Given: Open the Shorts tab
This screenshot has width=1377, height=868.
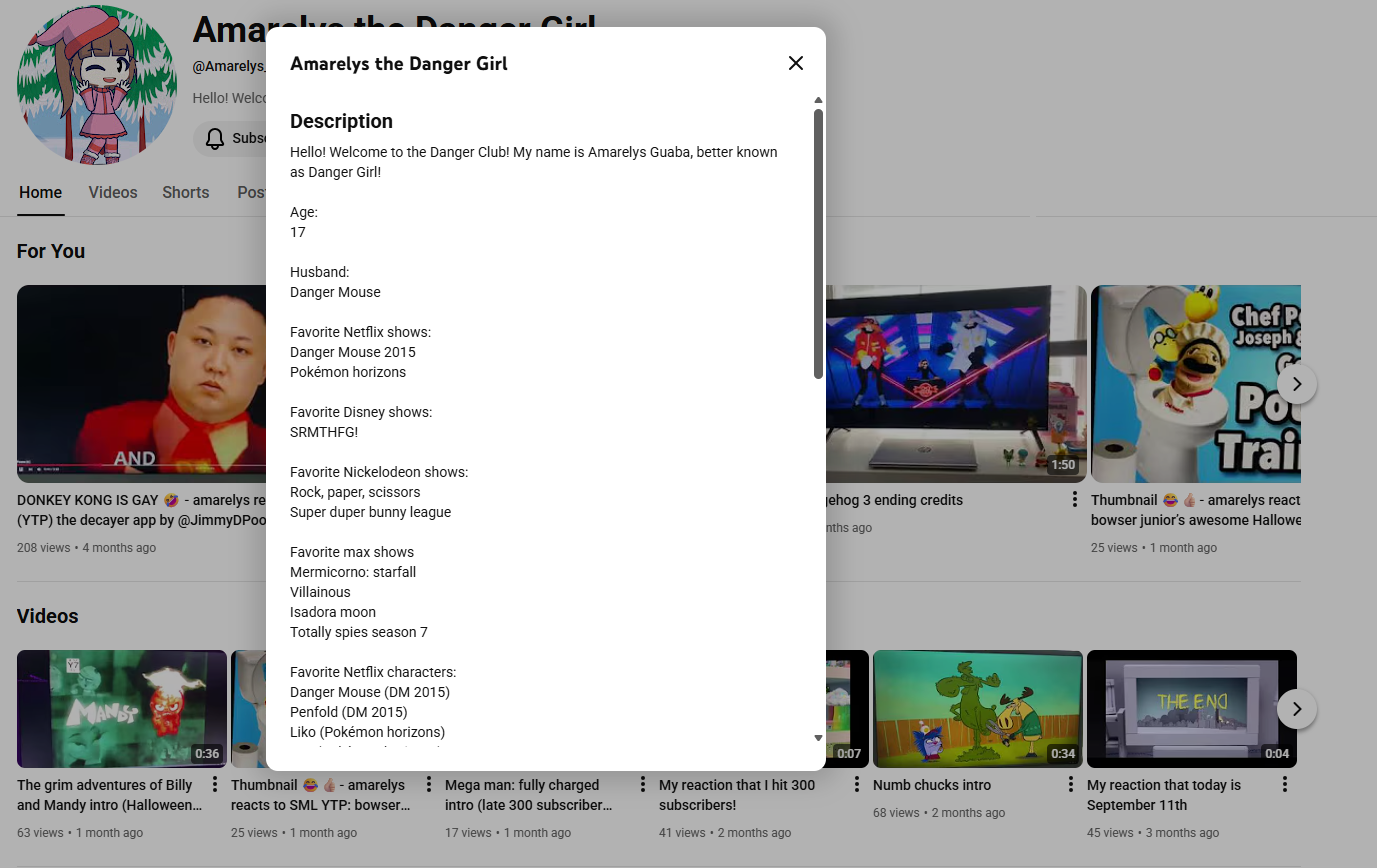Looking at the screenshot, I should [x=186, y=193].
